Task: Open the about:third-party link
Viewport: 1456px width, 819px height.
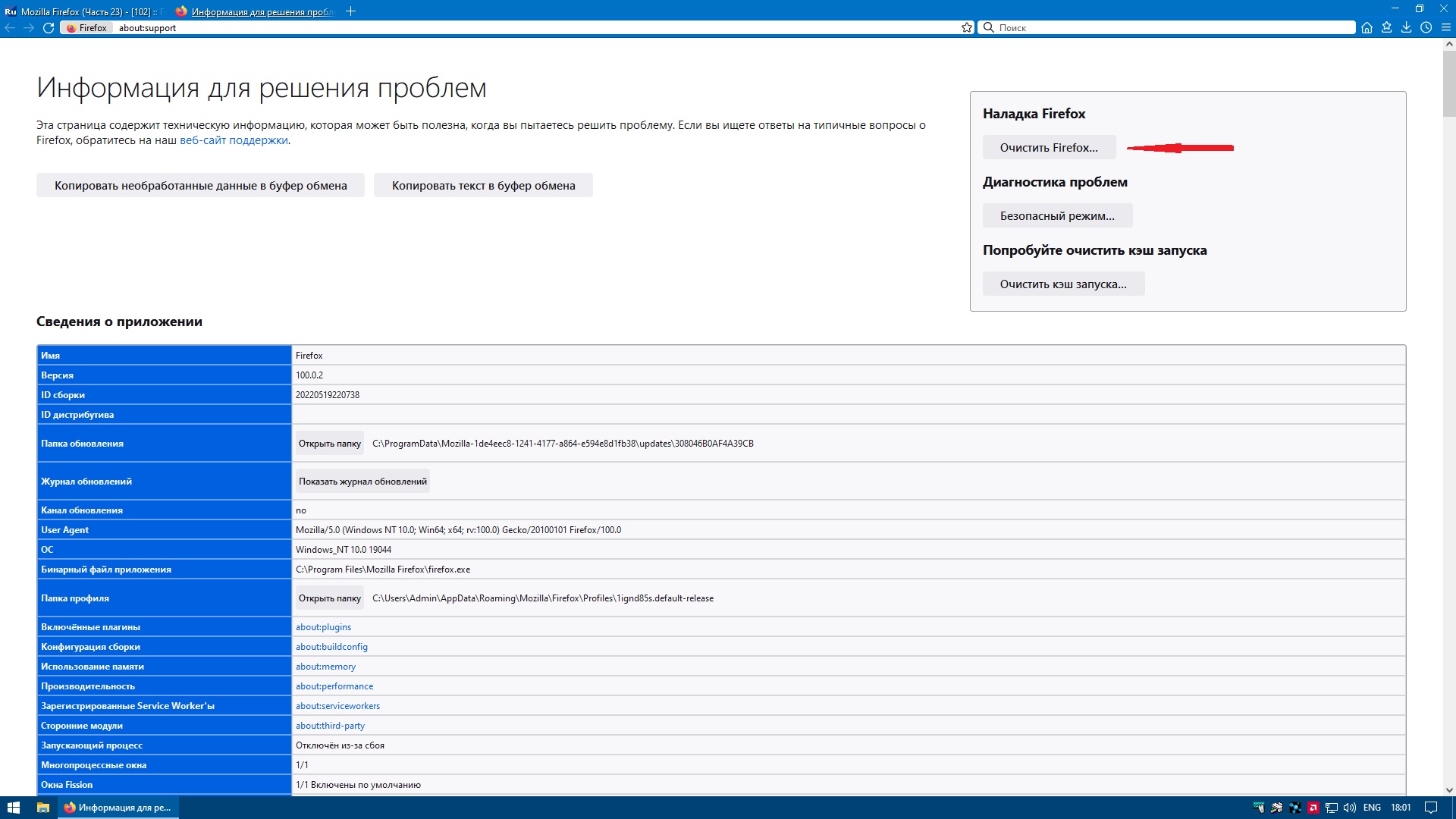Action: (x=330, y=726)
